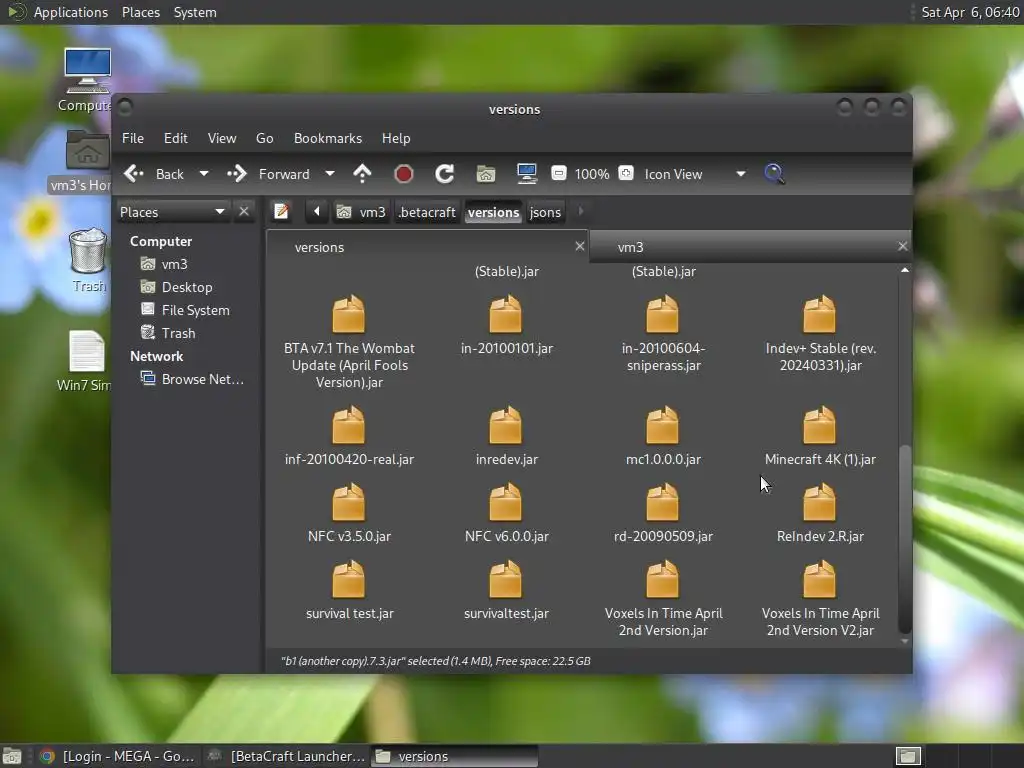This screenshot has width=1024, height=768.
Task: Open the Applications menu in top panel
Action: [x=70, y=12]
